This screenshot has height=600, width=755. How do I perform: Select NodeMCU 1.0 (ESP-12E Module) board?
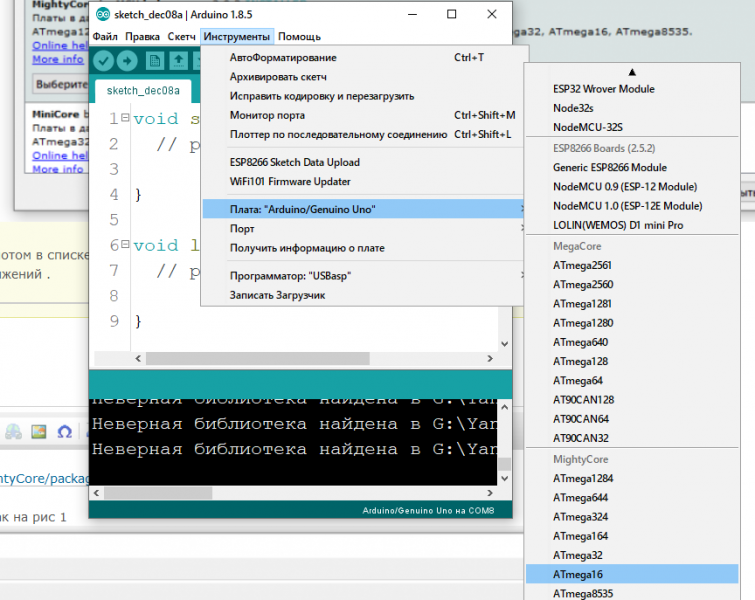pyautogui.click(x=632, y=206)
